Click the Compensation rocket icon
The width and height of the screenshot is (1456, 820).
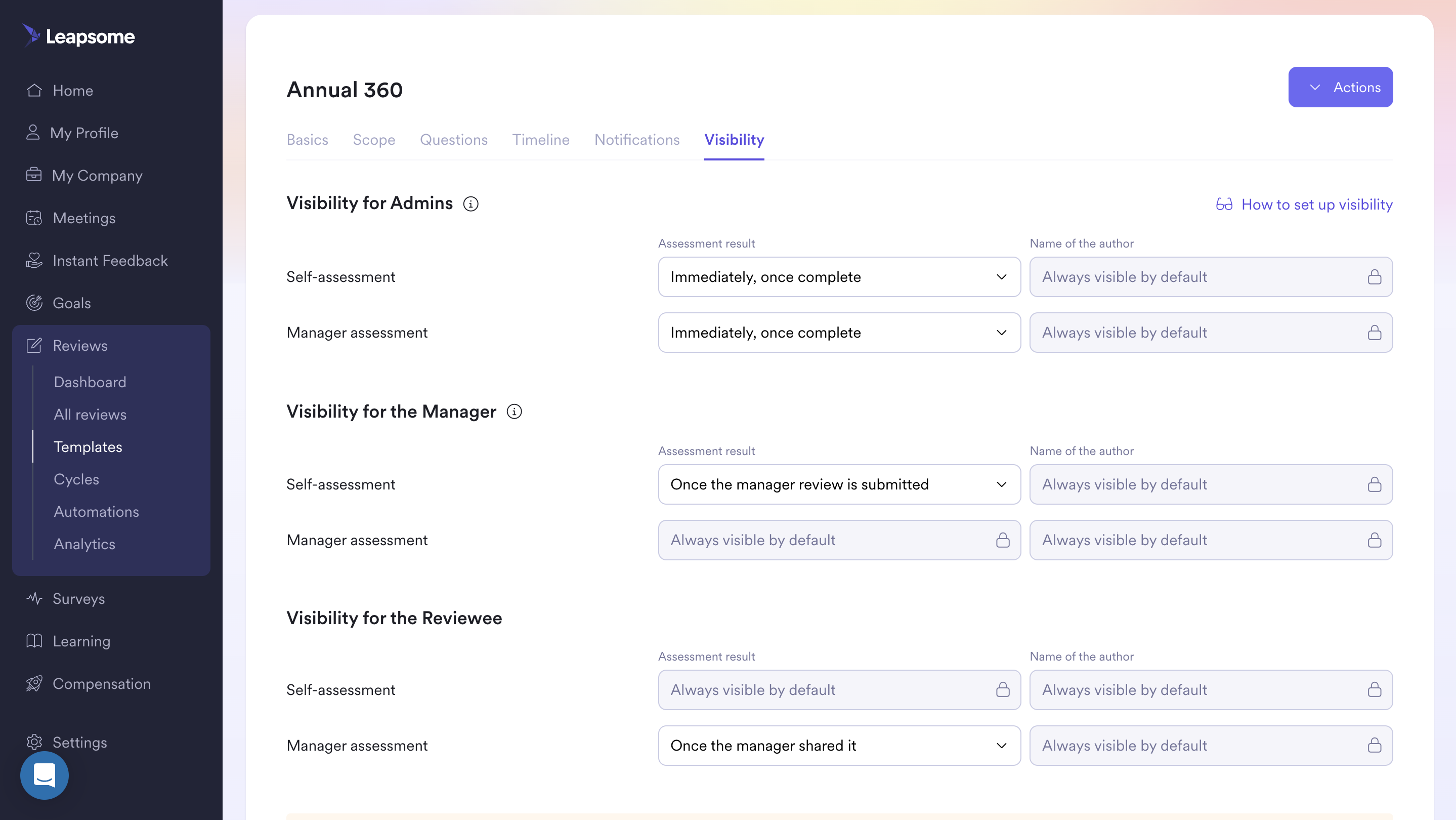point(34,683)
